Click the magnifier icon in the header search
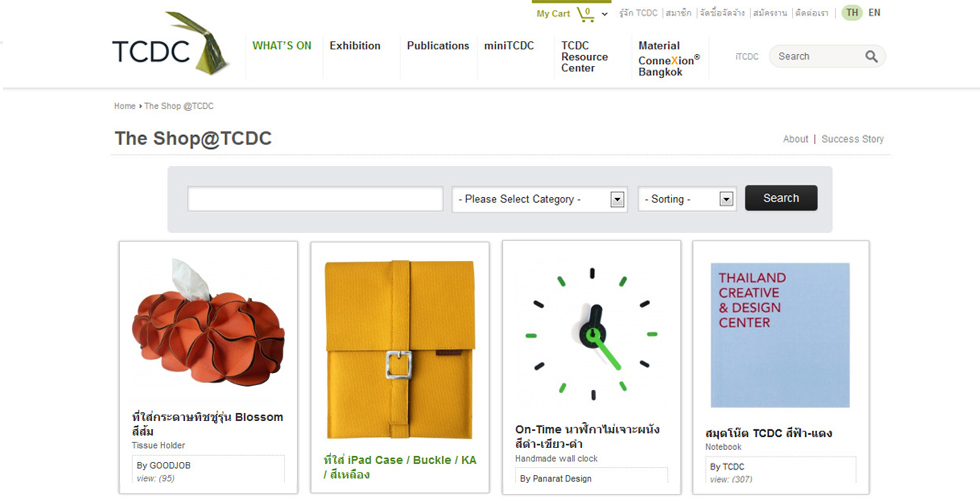Image resolution: width=980 pixels, height=500 pixels. coord(871,56)
